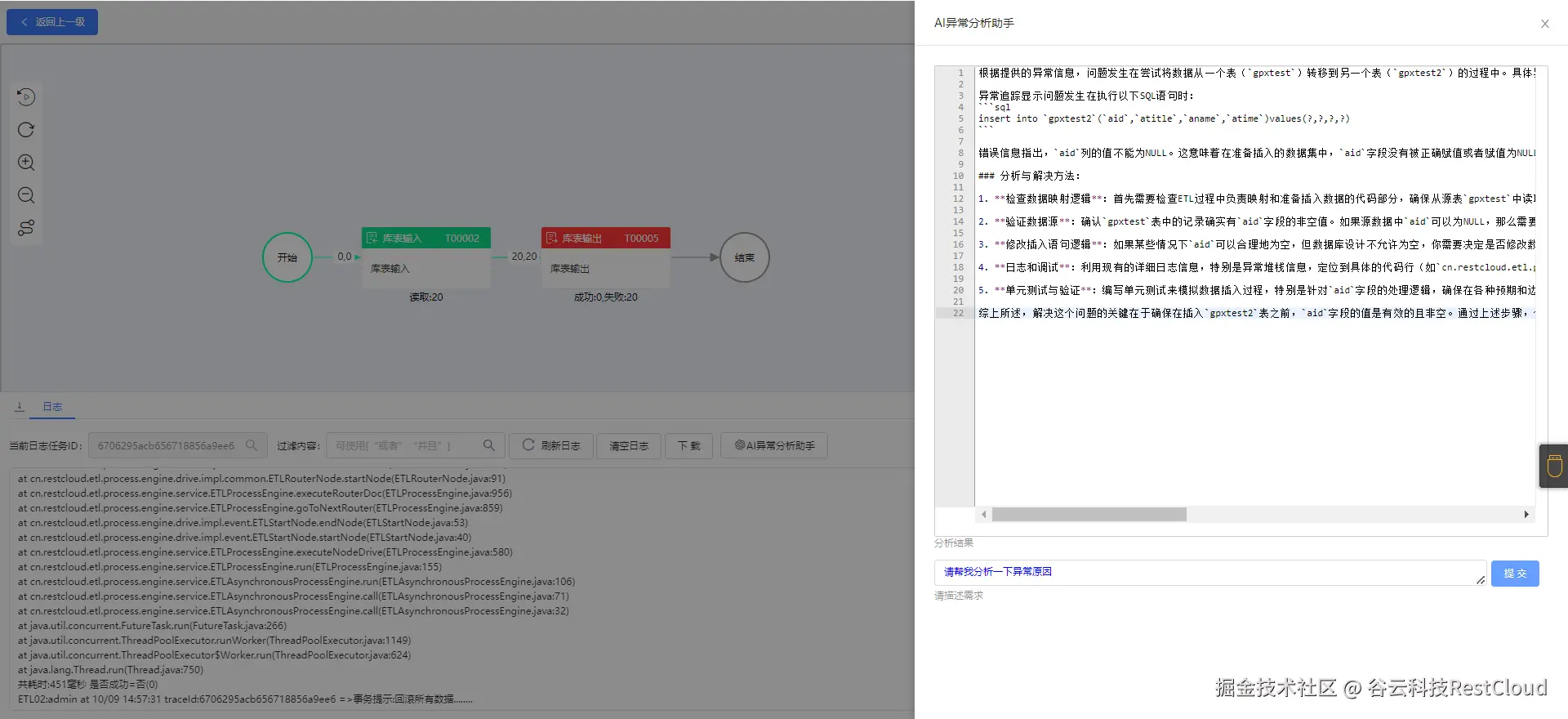Click the insert into SQL line in editor

click(x=1165, y=118)
